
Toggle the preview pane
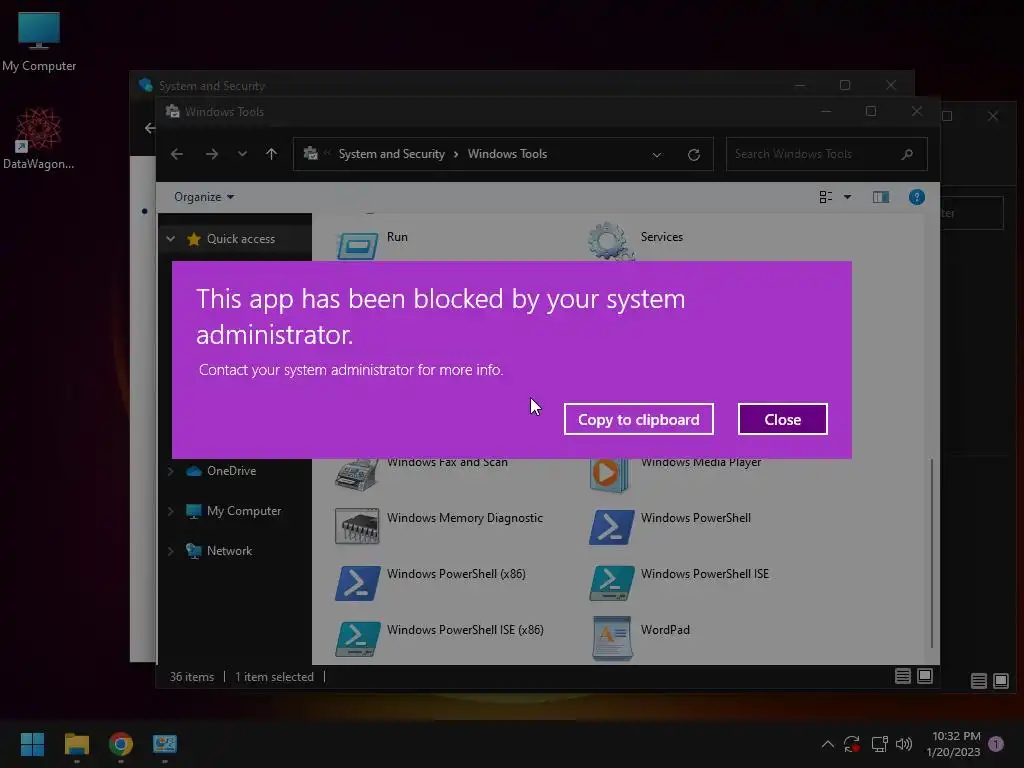[881, 197]
